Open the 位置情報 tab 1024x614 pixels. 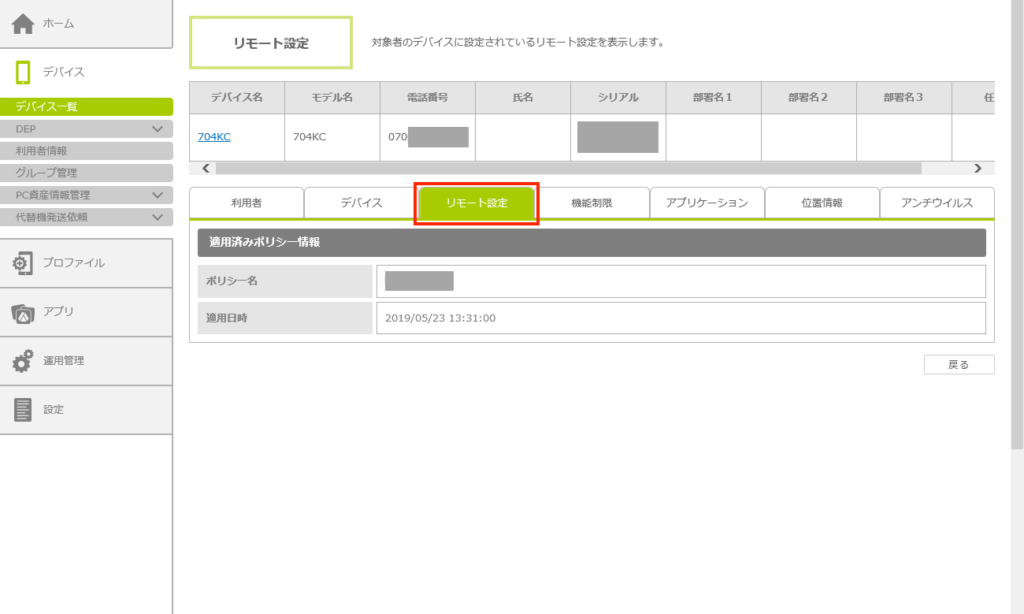pos(822,203)
